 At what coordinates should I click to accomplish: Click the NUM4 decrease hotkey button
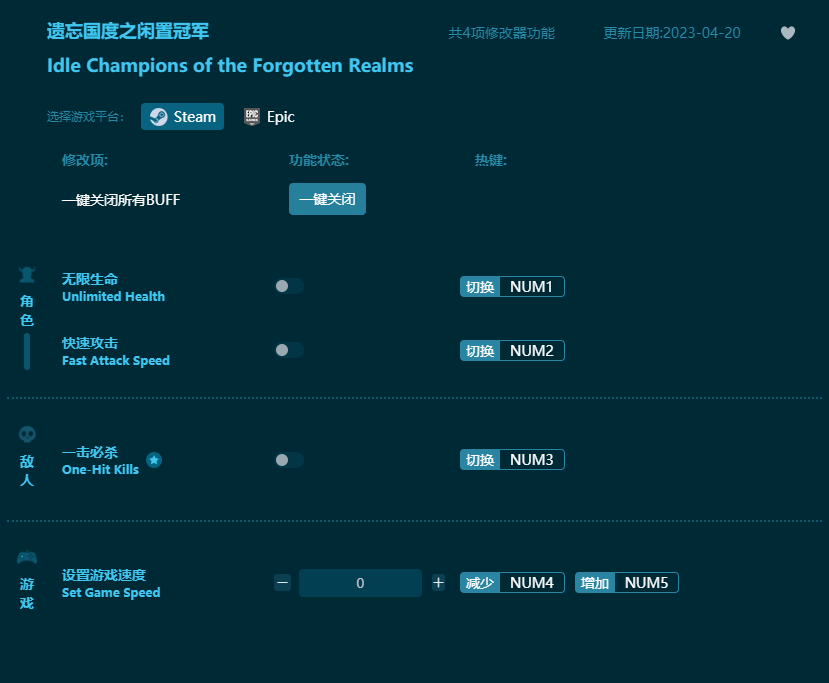531,583
